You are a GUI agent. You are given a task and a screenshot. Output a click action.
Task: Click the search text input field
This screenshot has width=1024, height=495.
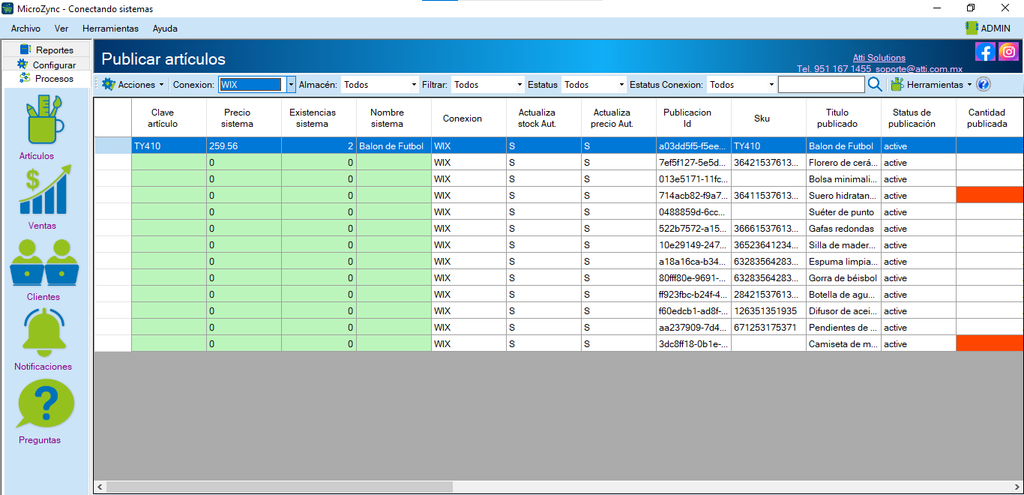tap(821, 84)
